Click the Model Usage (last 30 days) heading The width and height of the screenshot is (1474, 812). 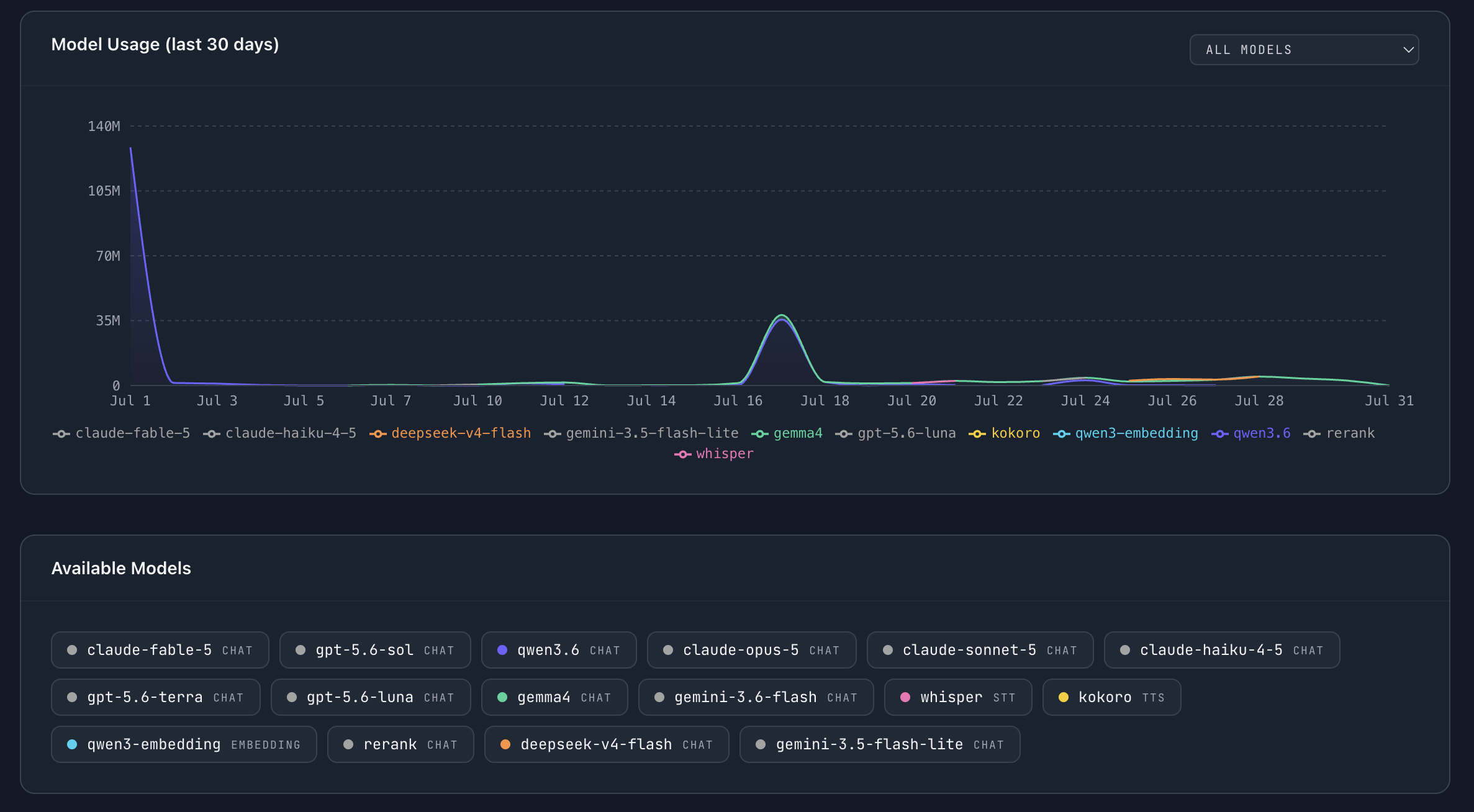pos(165,45)
